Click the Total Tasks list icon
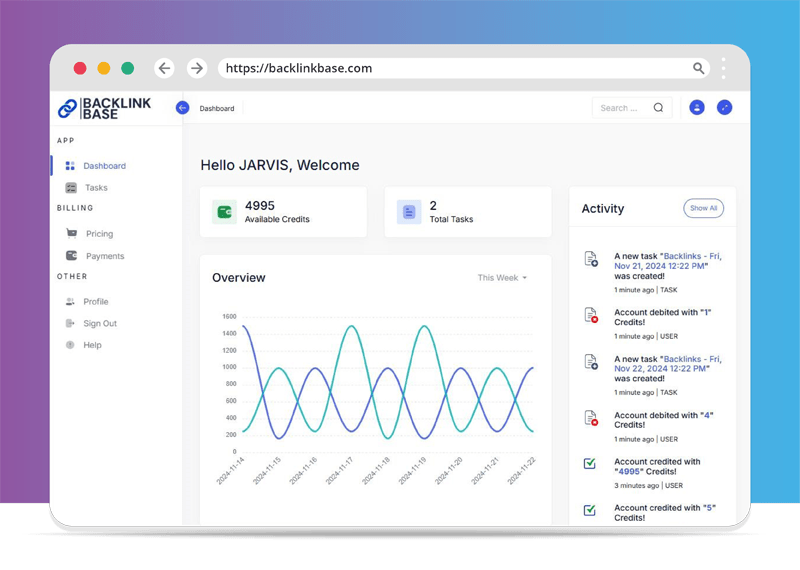This screenshot has height=570, width=800. tap(409, 212)
